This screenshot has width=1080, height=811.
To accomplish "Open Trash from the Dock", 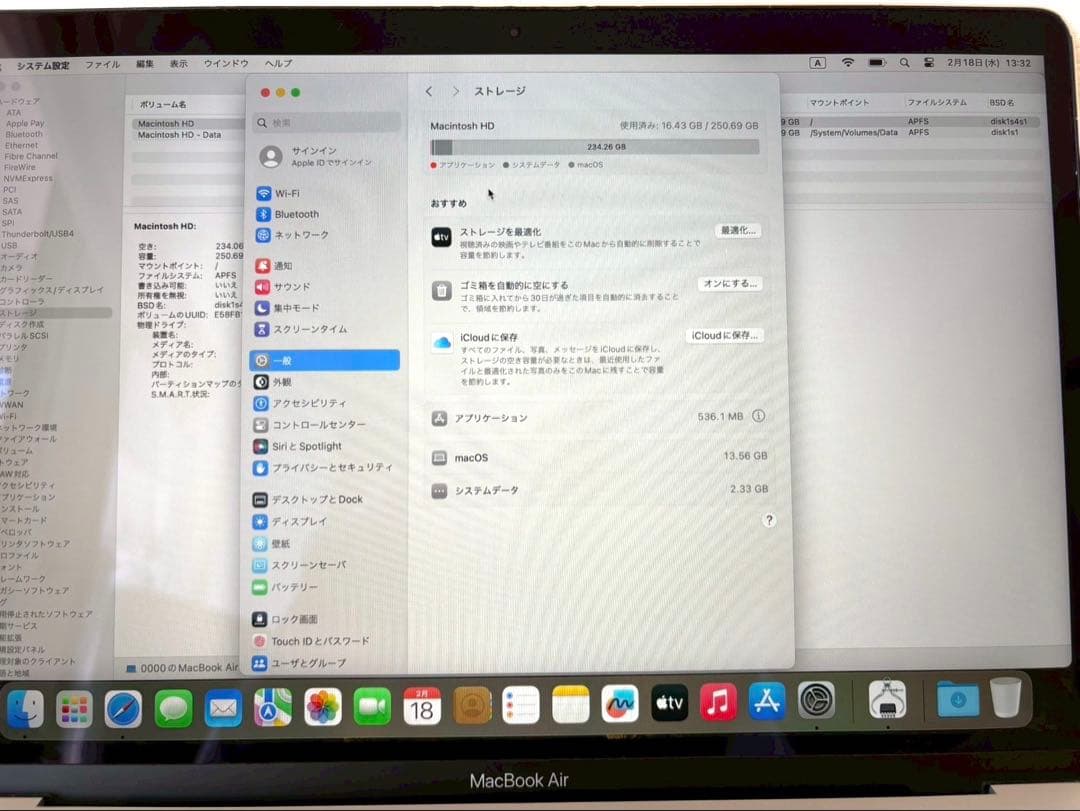I will point(1006,699).
